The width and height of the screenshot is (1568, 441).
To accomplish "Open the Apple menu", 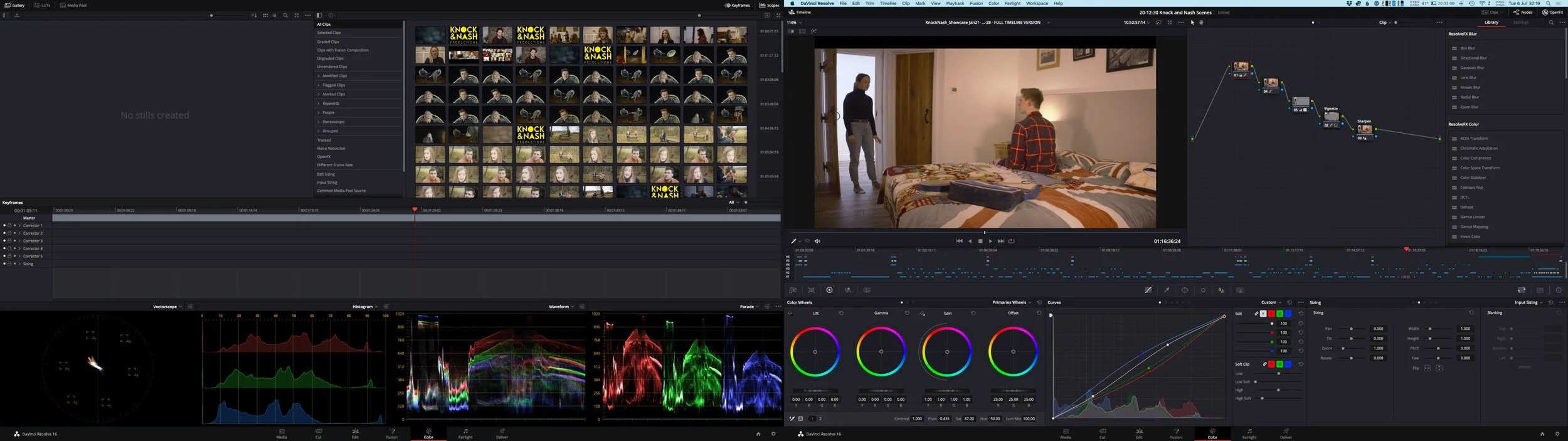I will click(792, 3).
